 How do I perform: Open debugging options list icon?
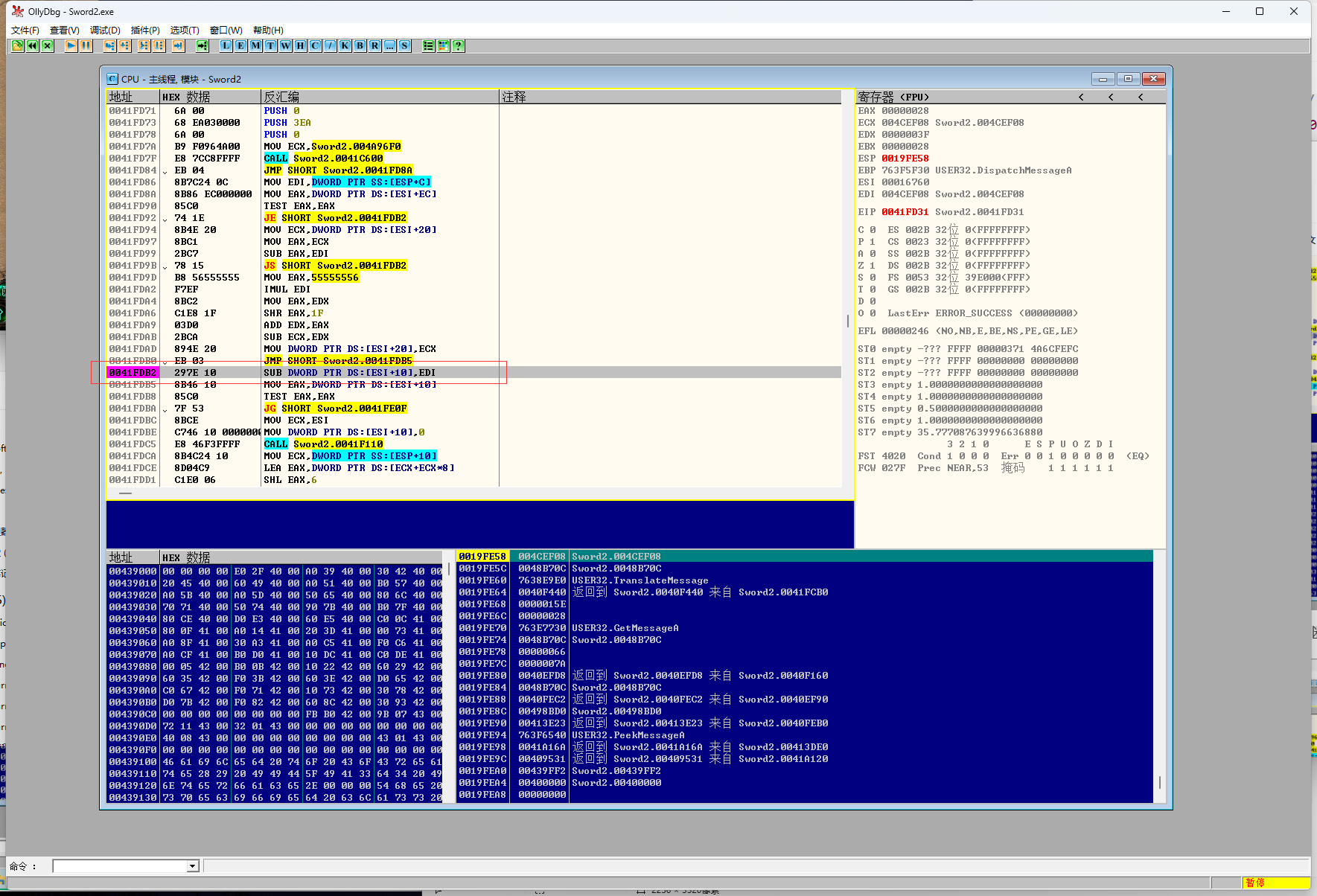coord(429,46)
